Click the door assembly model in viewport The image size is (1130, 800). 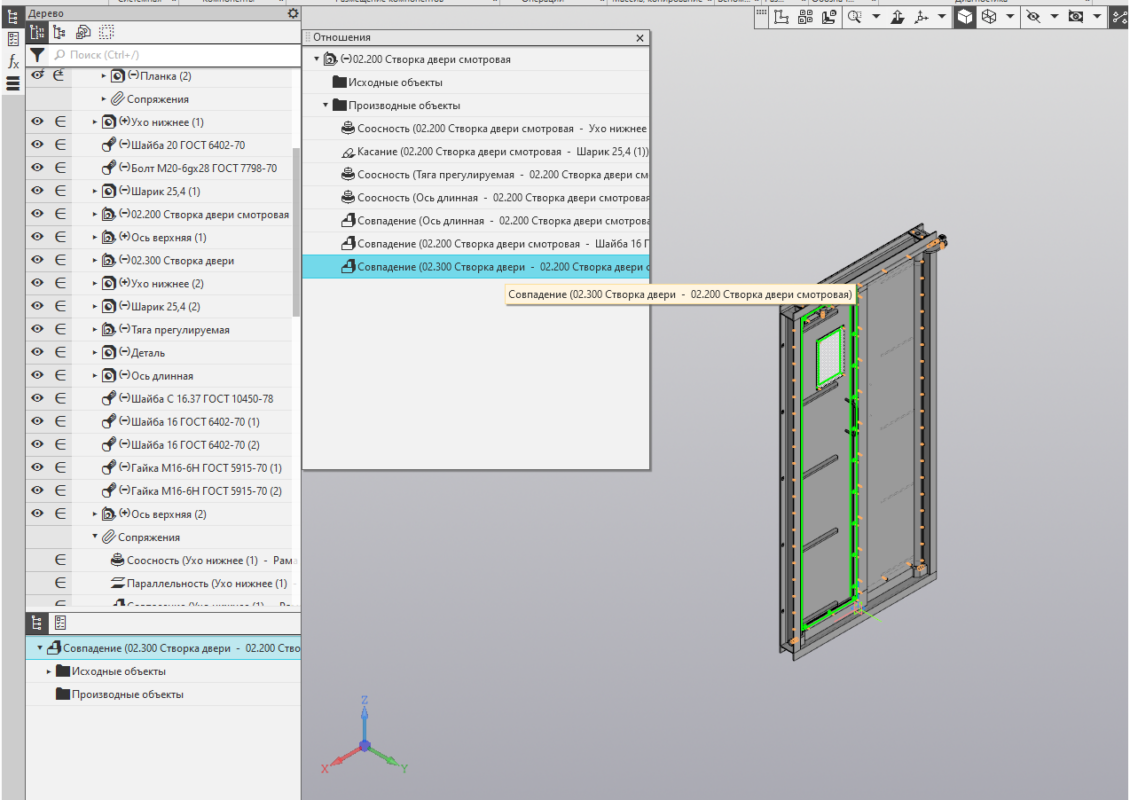pyautogui.click(x=861, y=443)
